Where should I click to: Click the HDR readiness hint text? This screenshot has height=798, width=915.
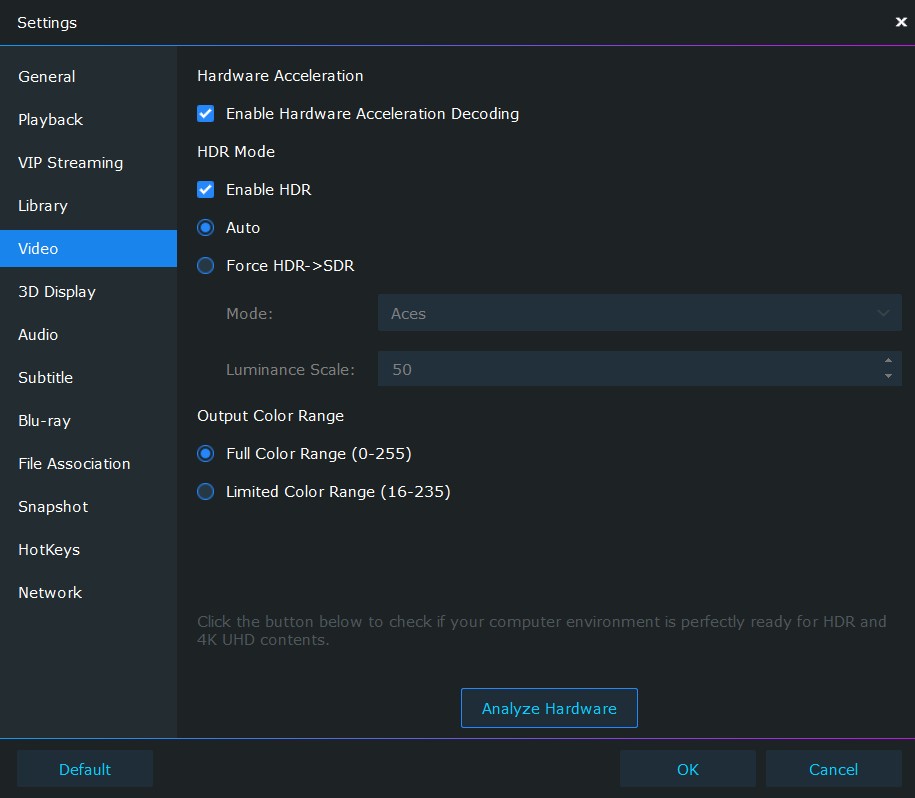point(542,631)
